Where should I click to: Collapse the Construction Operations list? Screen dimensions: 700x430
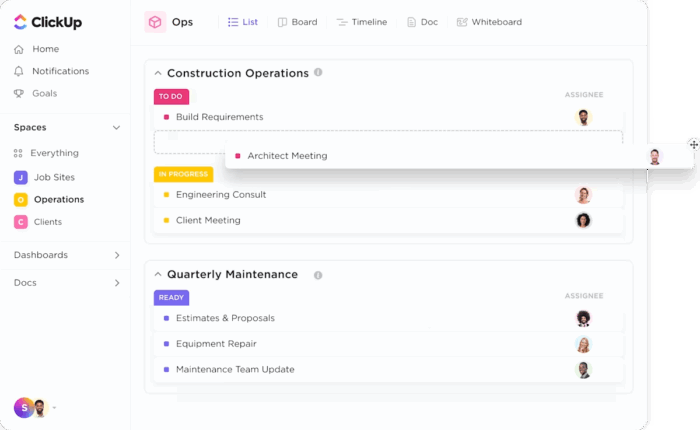pos(158,73)
